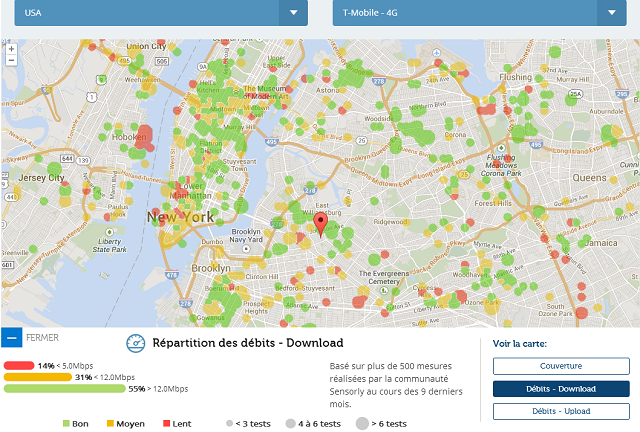Viewport: 640px width, 432px height.
Task: Click the arrow on the USA selector
Action: [x=293, y=12]
